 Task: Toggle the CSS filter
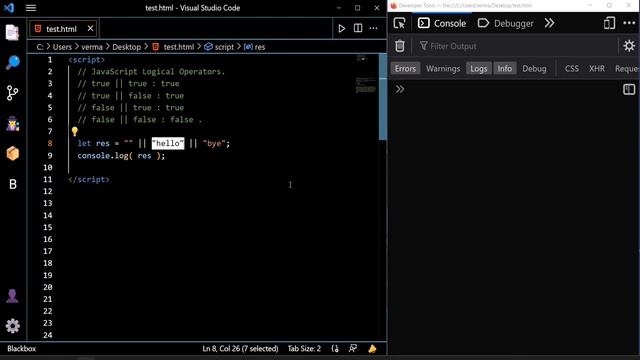pyautogui.click(x=571, y=69)
